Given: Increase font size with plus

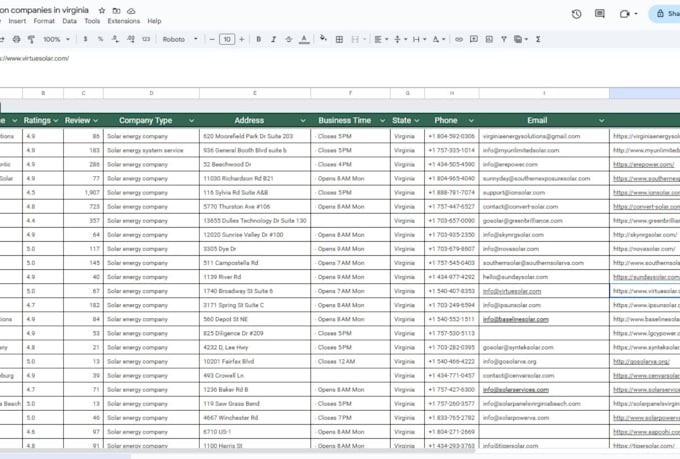Looking at the screenshot, I should coord(242,39).
